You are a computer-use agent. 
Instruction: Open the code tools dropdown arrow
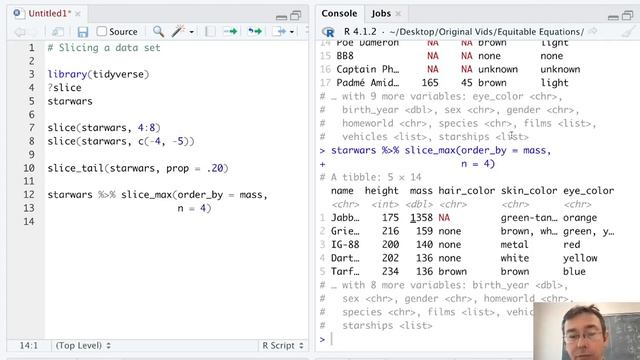pos(191,32)
